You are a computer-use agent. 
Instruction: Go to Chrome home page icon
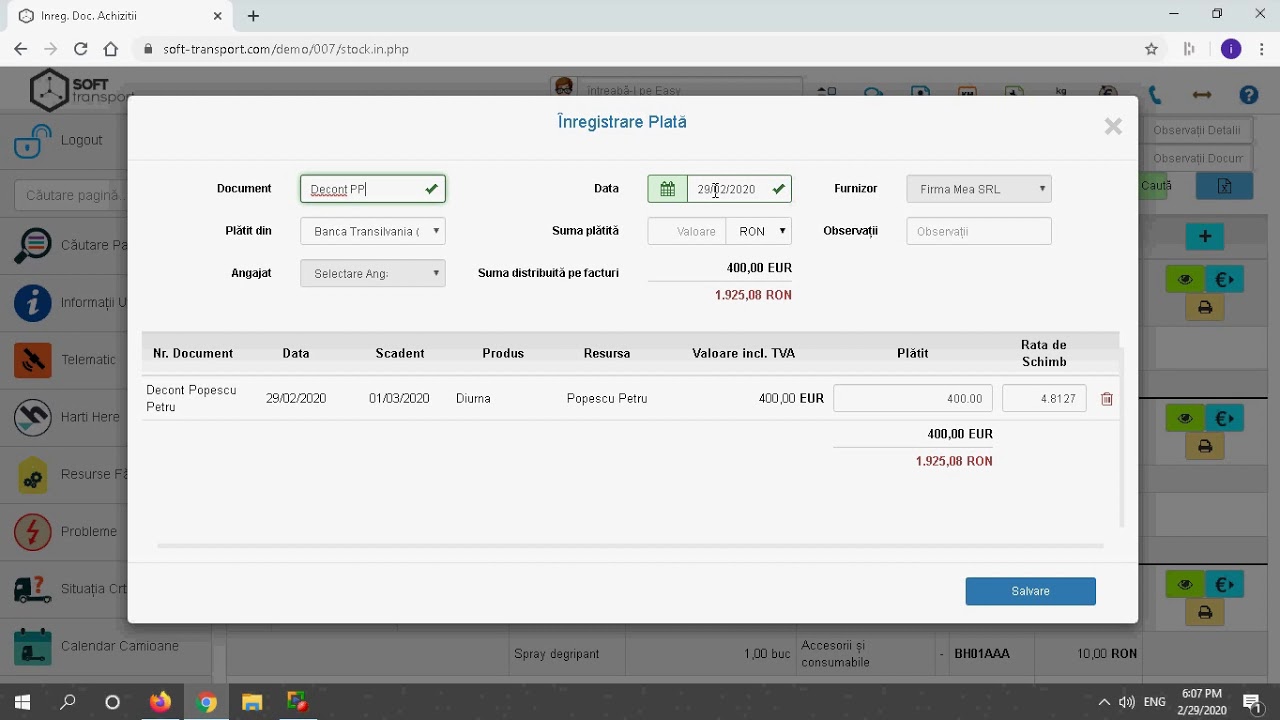pyautogui.click(x=111, y=49)
